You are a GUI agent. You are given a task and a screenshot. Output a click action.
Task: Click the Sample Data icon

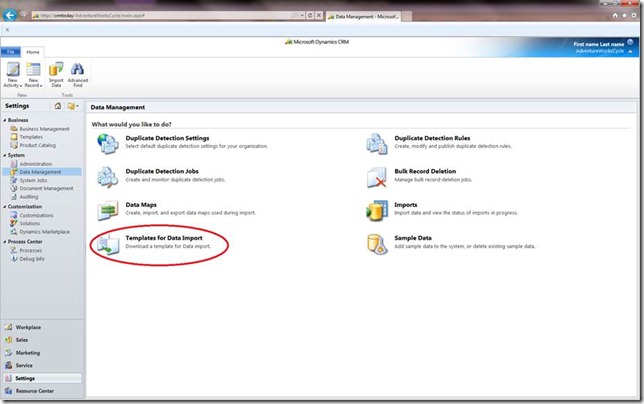coord(377,243)
